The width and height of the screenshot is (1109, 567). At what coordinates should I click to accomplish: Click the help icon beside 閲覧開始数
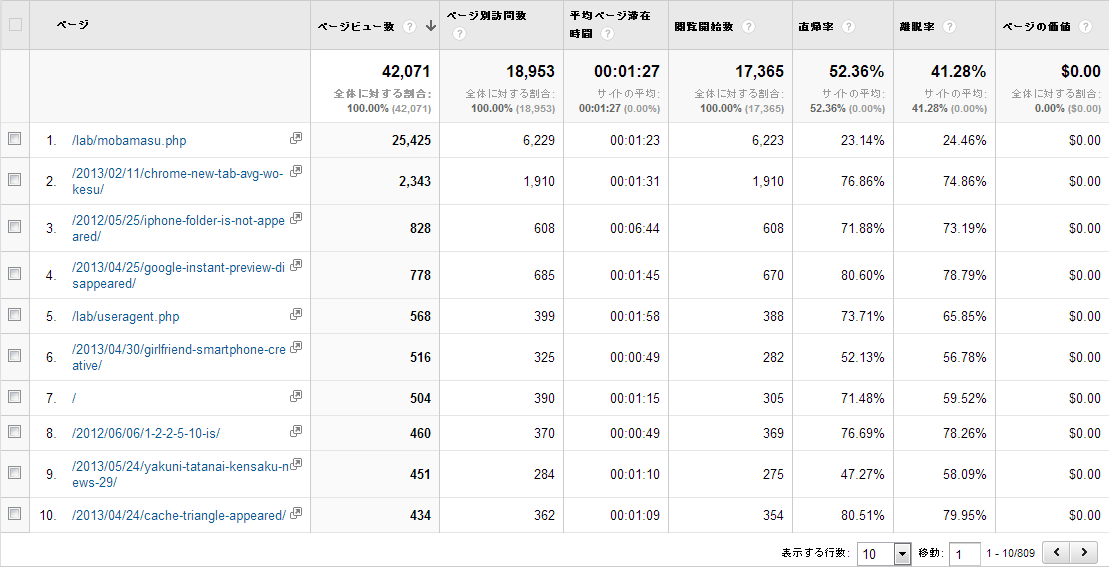tap(748, 27)
